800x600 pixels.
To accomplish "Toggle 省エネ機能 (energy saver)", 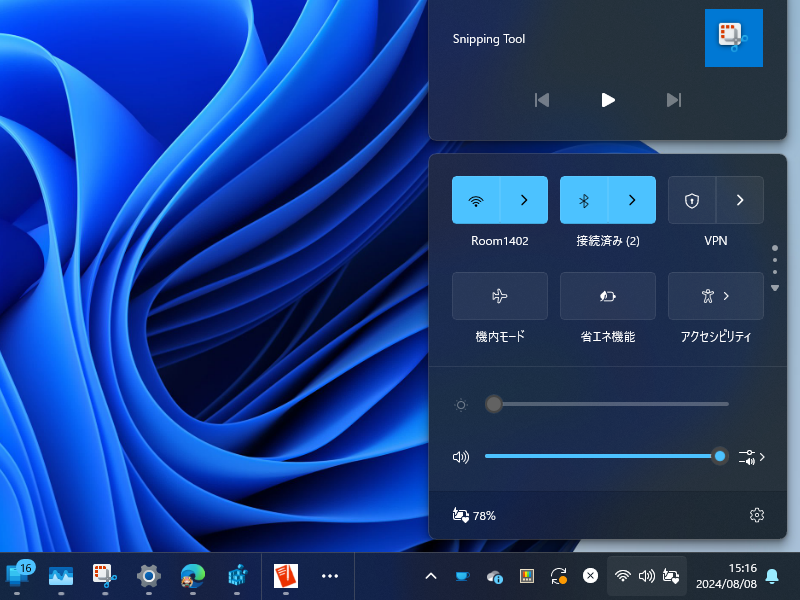I will click(x=607, y=296).
